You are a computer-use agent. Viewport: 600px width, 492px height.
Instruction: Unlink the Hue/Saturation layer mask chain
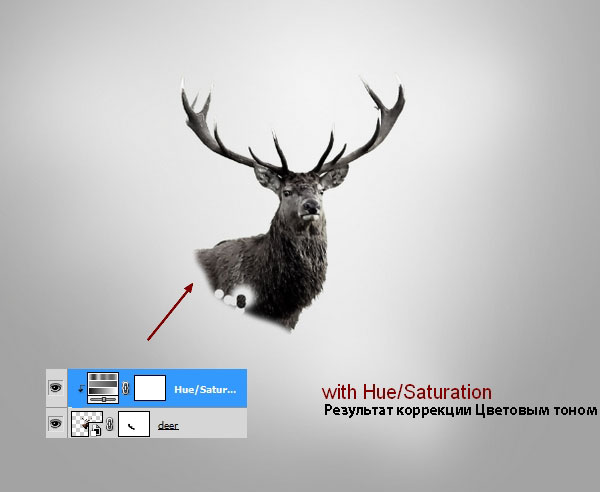coord(126,388)
